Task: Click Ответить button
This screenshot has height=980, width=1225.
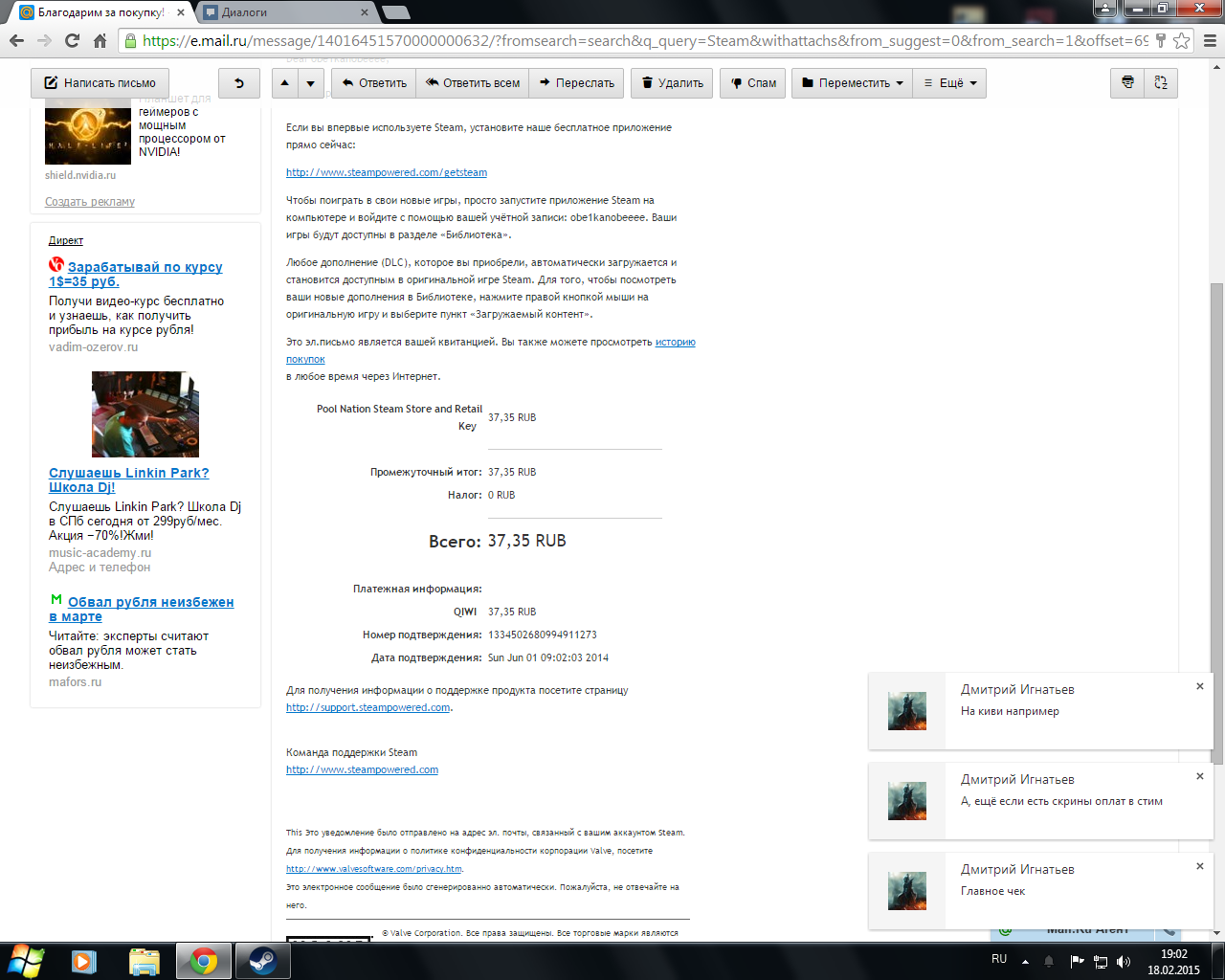Action: coord(374,83)
